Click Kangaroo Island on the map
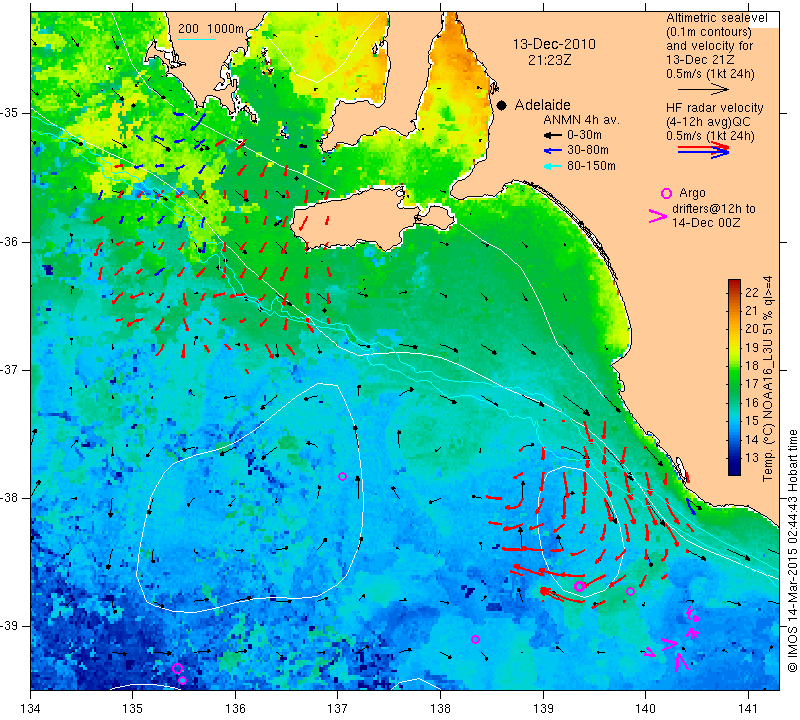Screen dimensions: 800x720 tap(357, 217)
